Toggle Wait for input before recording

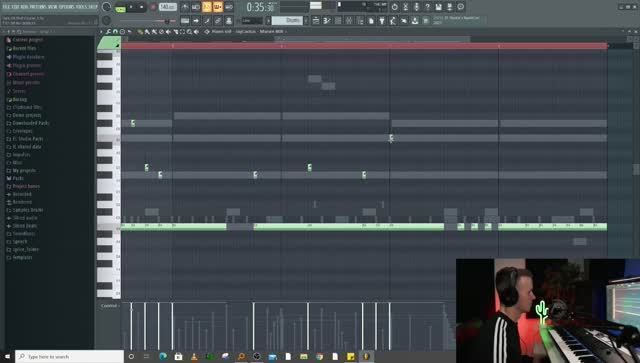(196, 7)
